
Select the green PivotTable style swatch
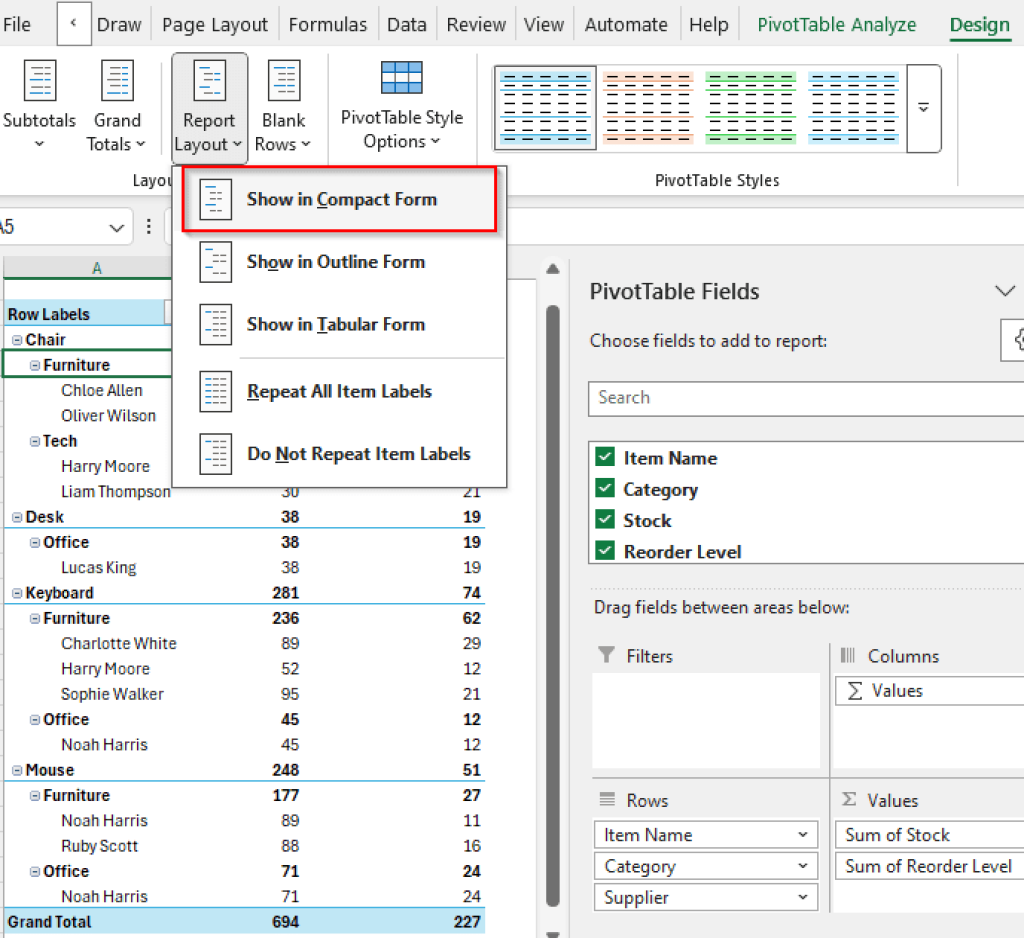(x=751, y=106)
